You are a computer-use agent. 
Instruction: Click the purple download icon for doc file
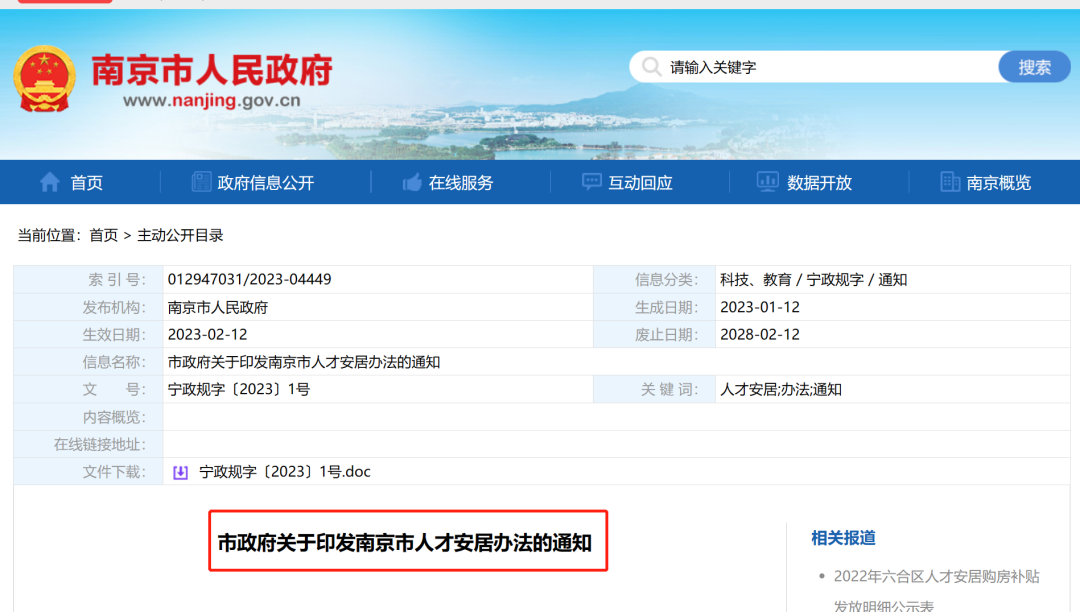pos(181,472)
